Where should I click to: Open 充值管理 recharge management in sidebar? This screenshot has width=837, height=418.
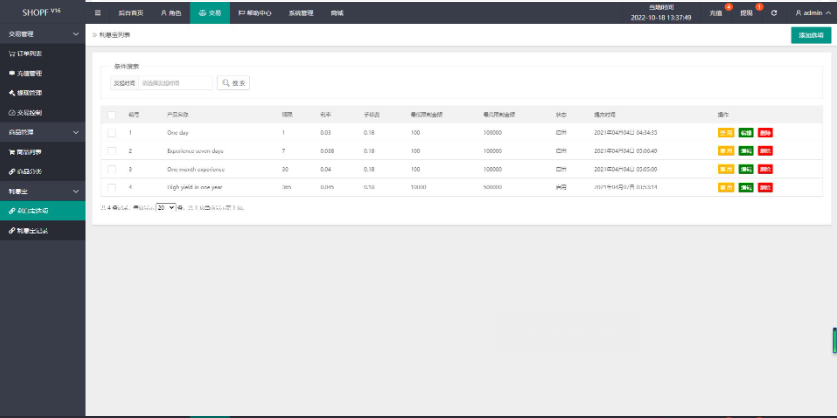[x=42, y=73]
